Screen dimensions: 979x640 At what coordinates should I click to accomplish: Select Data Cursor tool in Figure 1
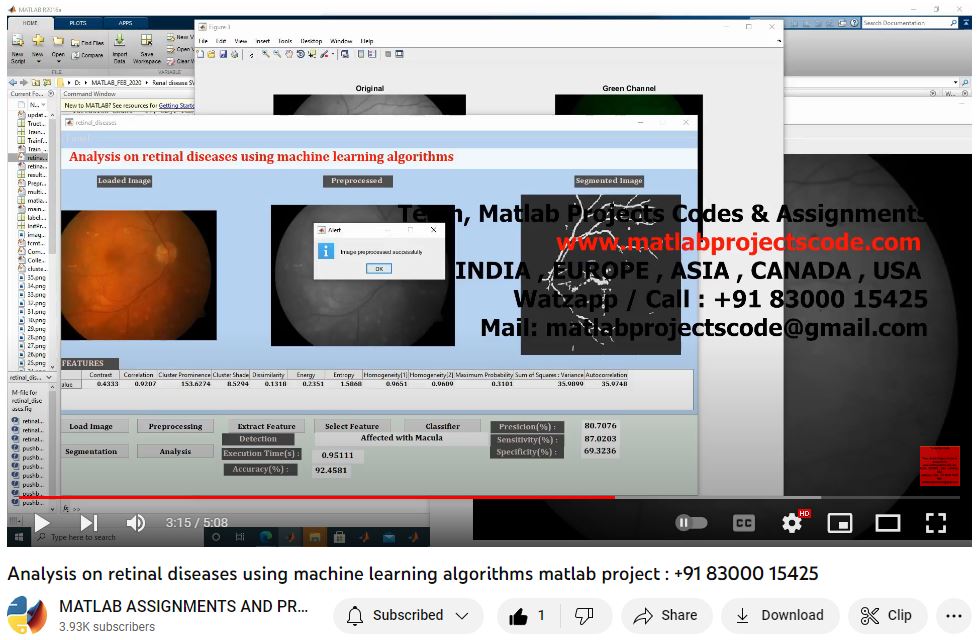tap(313, 54)
